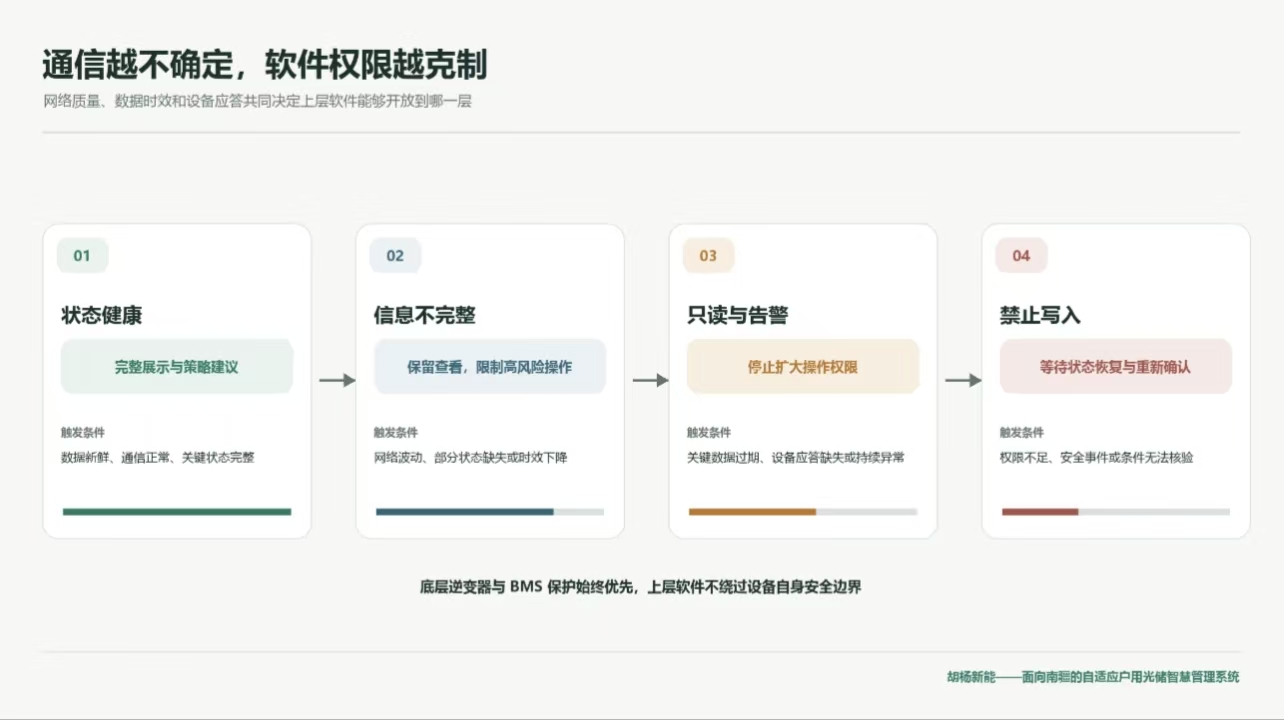
Task: Click text 网络波动、部分状态缺失或时效下降
Action: [x=471, y=457]
